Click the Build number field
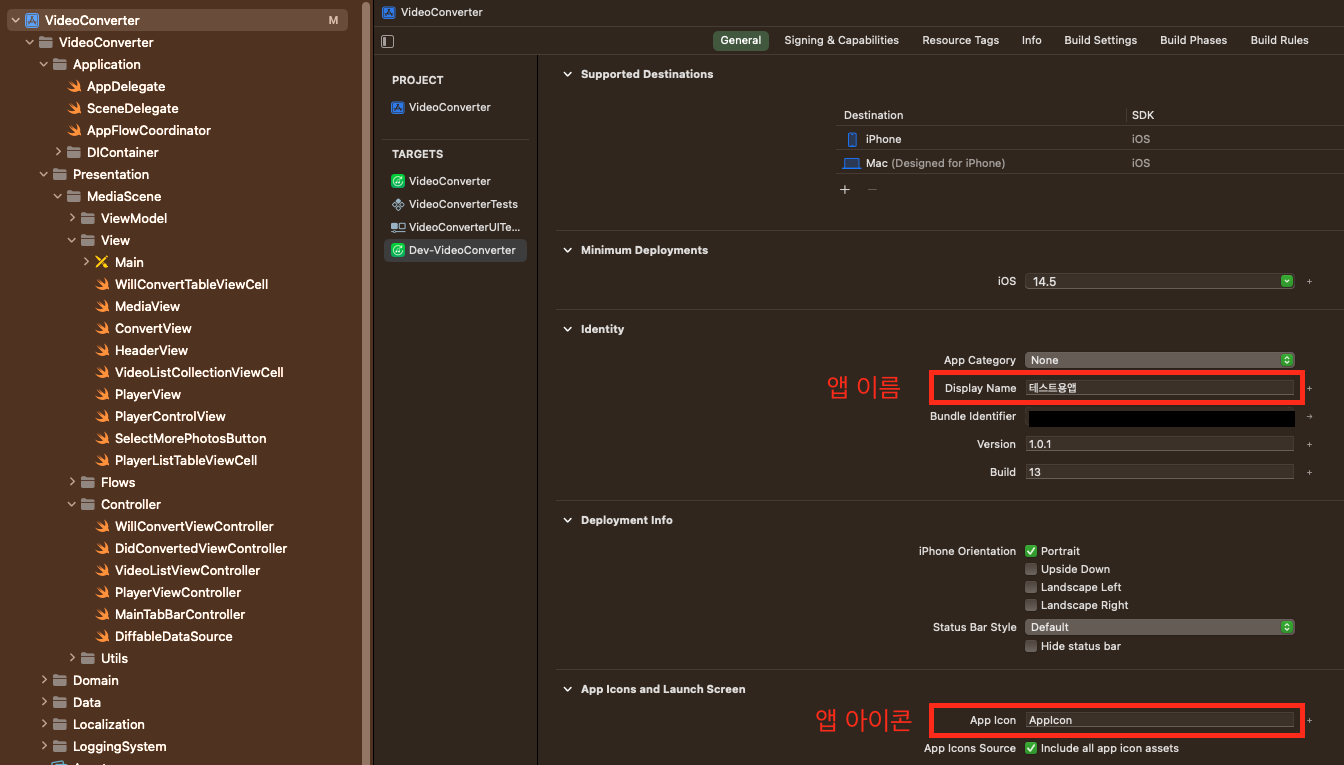Screen dimensions: 1344x765 [1160, 472]
